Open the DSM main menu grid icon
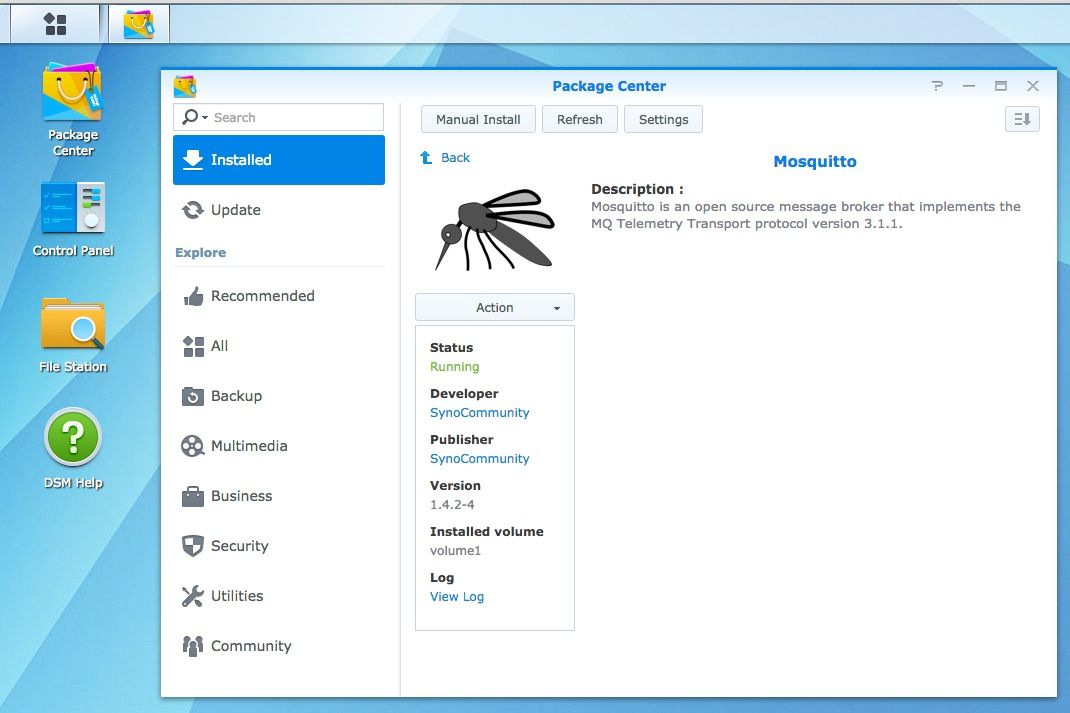The image size is (1070, 713). [55, 24]
